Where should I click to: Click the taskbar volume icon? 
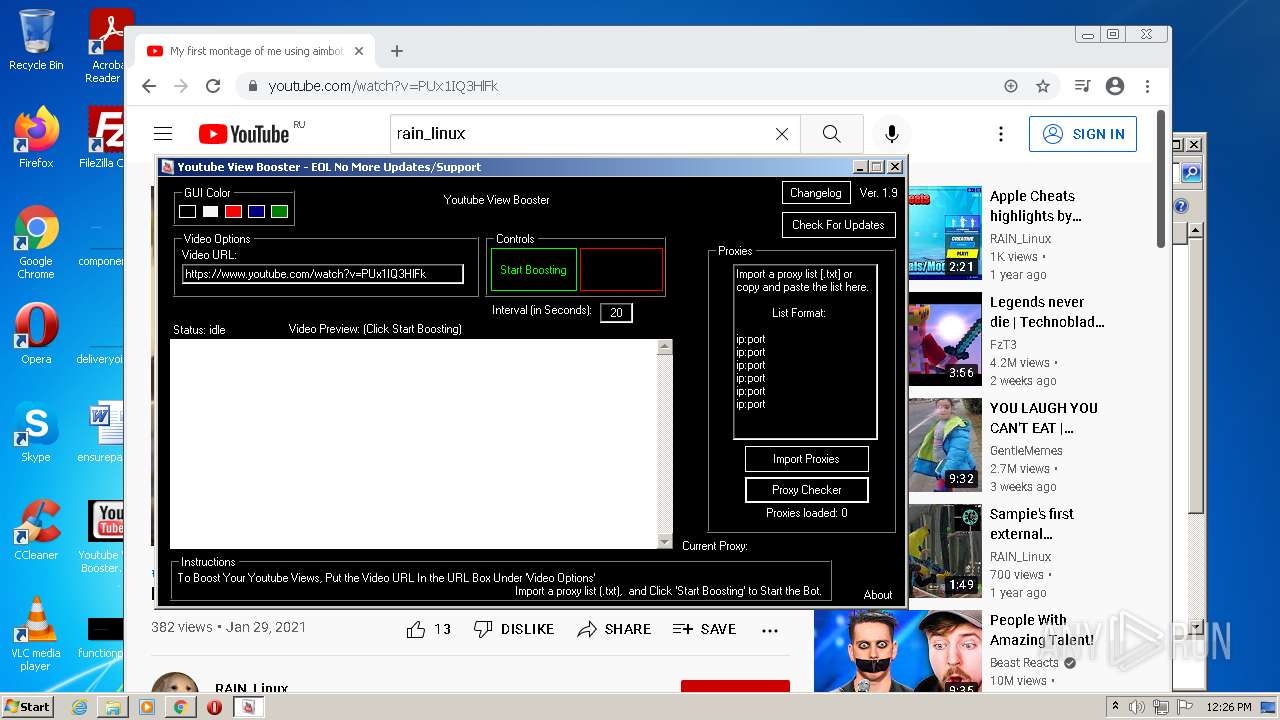click(1137, 707)
